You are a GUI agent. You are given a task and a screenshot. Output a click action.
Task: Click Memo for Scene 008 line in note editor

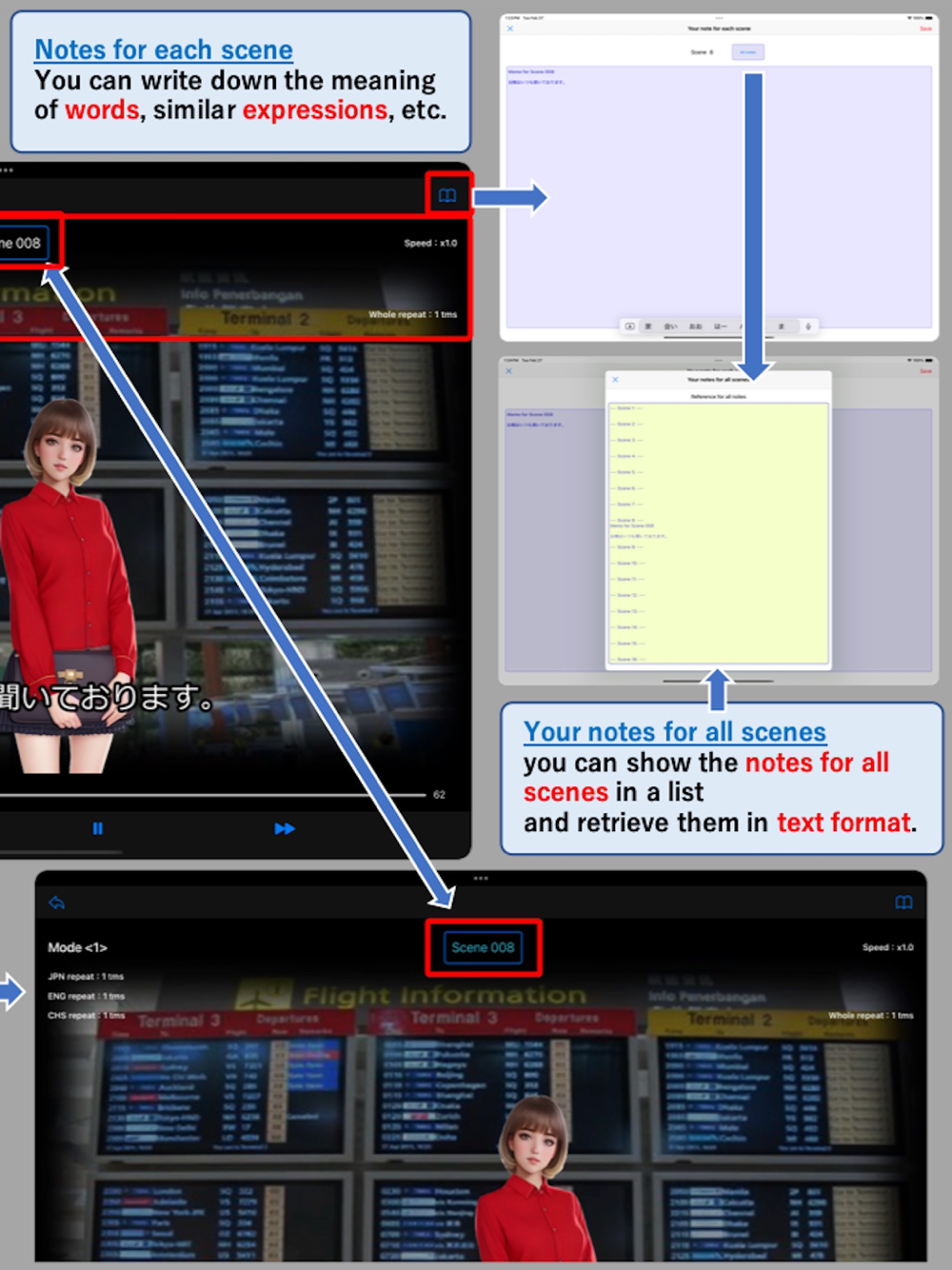[x=531, y=72]
